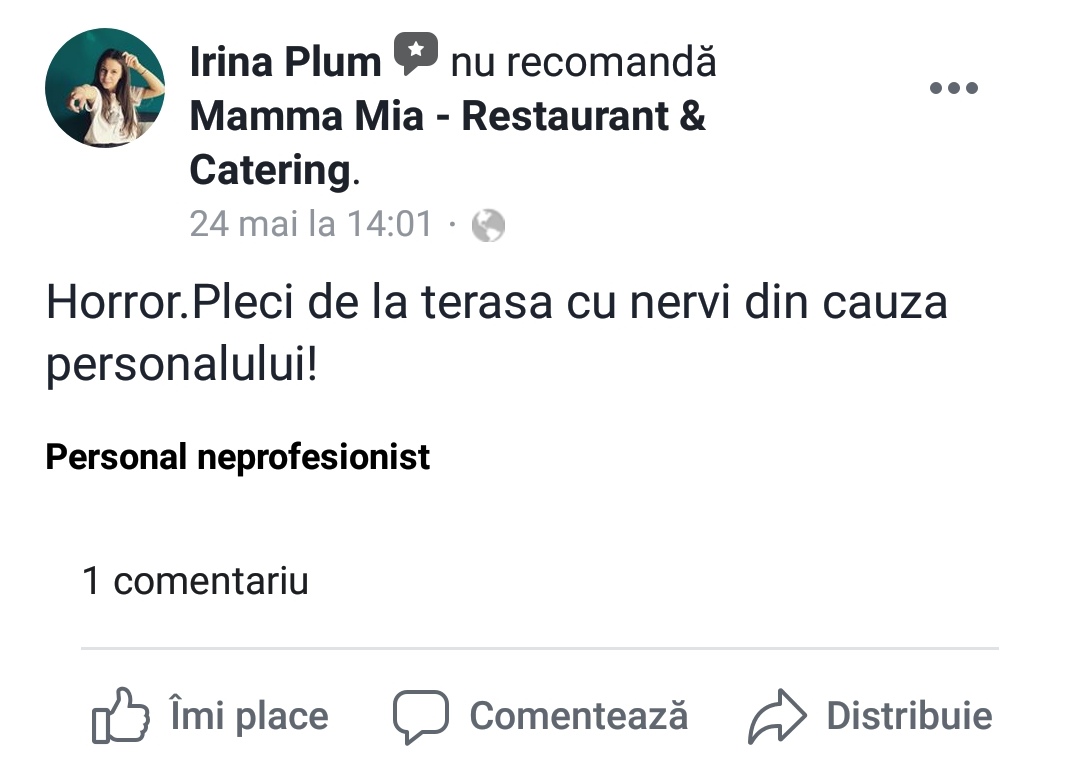Open Irina Plum's profile picture
The width and height of the screenshot is (1080, 784).
click(105, 87)
